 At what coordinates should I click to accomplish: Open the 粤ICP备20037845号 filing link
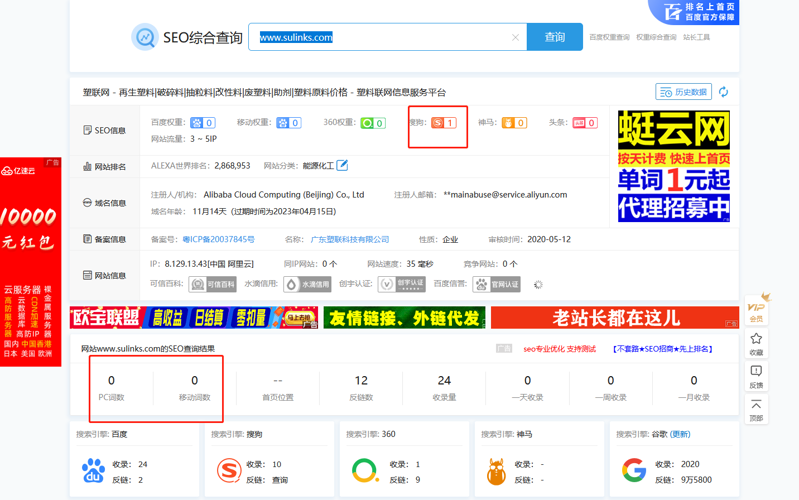[218, 240]
